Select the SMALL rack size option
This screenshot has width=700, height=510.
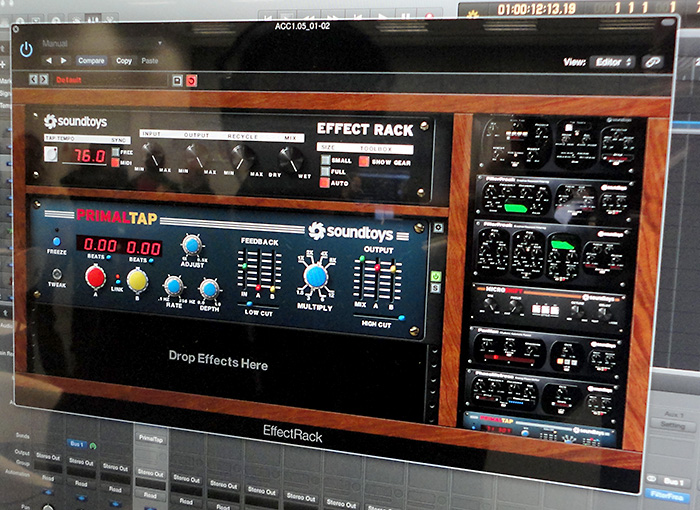tap(326, 159)
